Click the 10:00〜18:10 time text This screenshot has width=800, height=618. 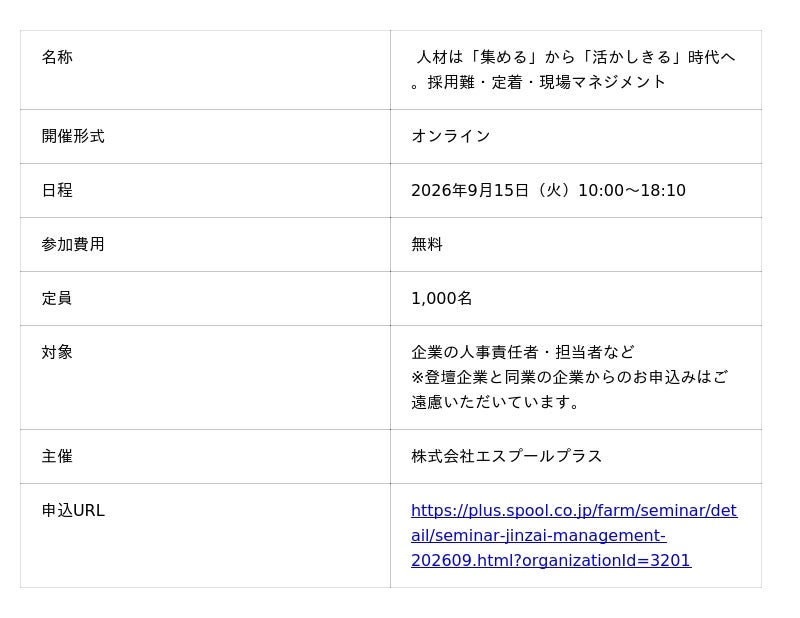click(632, 190)
